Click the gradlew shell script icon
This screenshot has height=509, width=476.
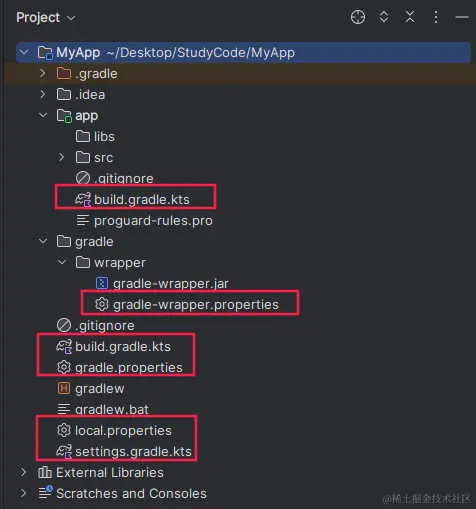[64, 388]
